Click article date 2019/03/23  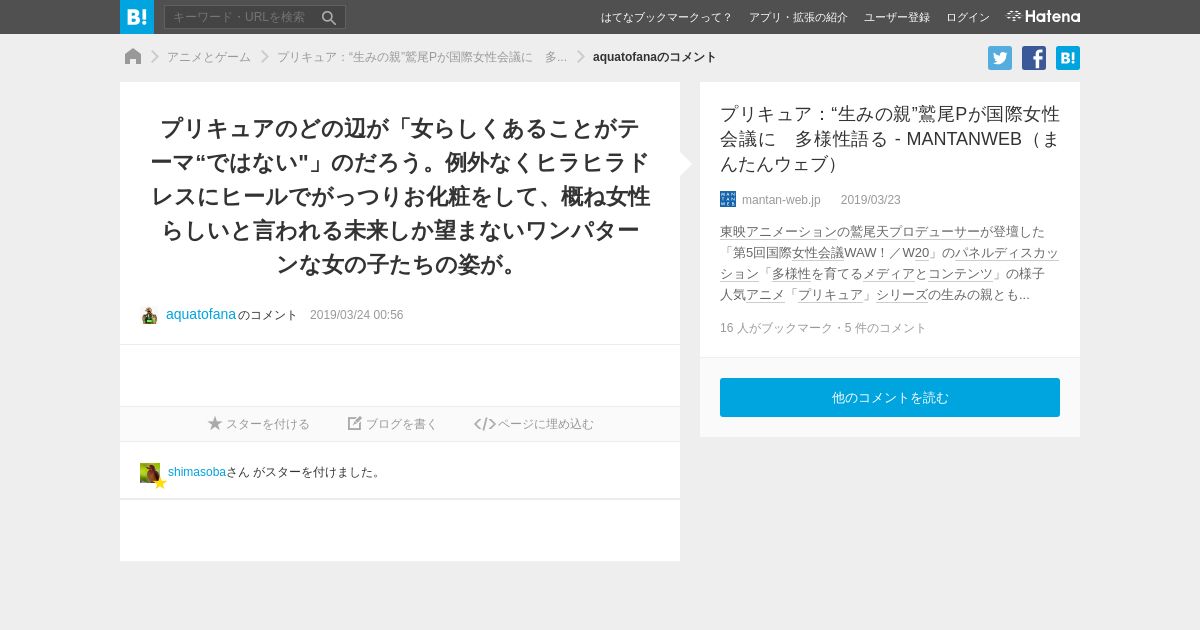(x=870, y=200)
